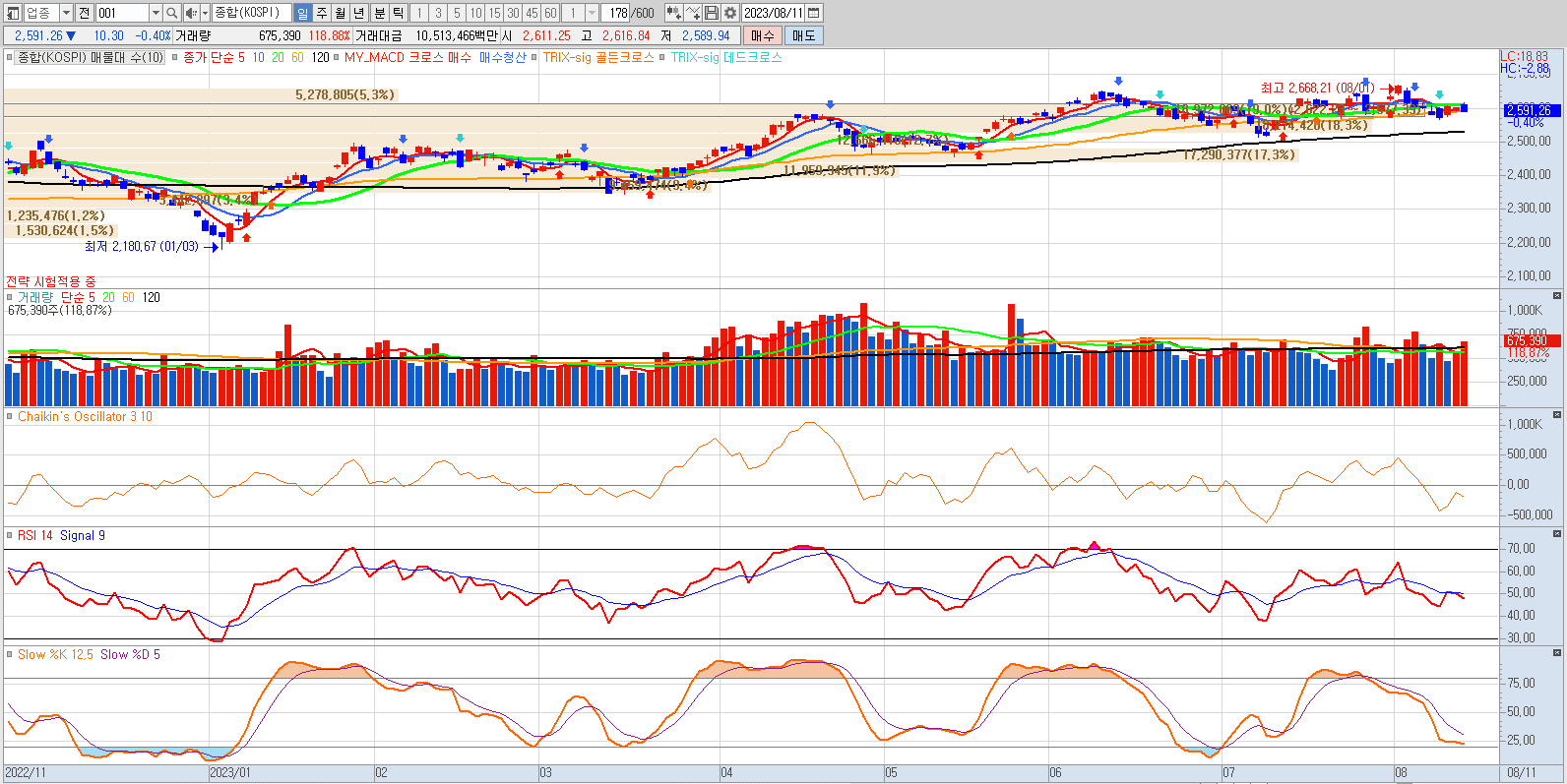The image size is (1567, 784).
Task: Click the marker square before 종가 단순
Action: [175, 58]
